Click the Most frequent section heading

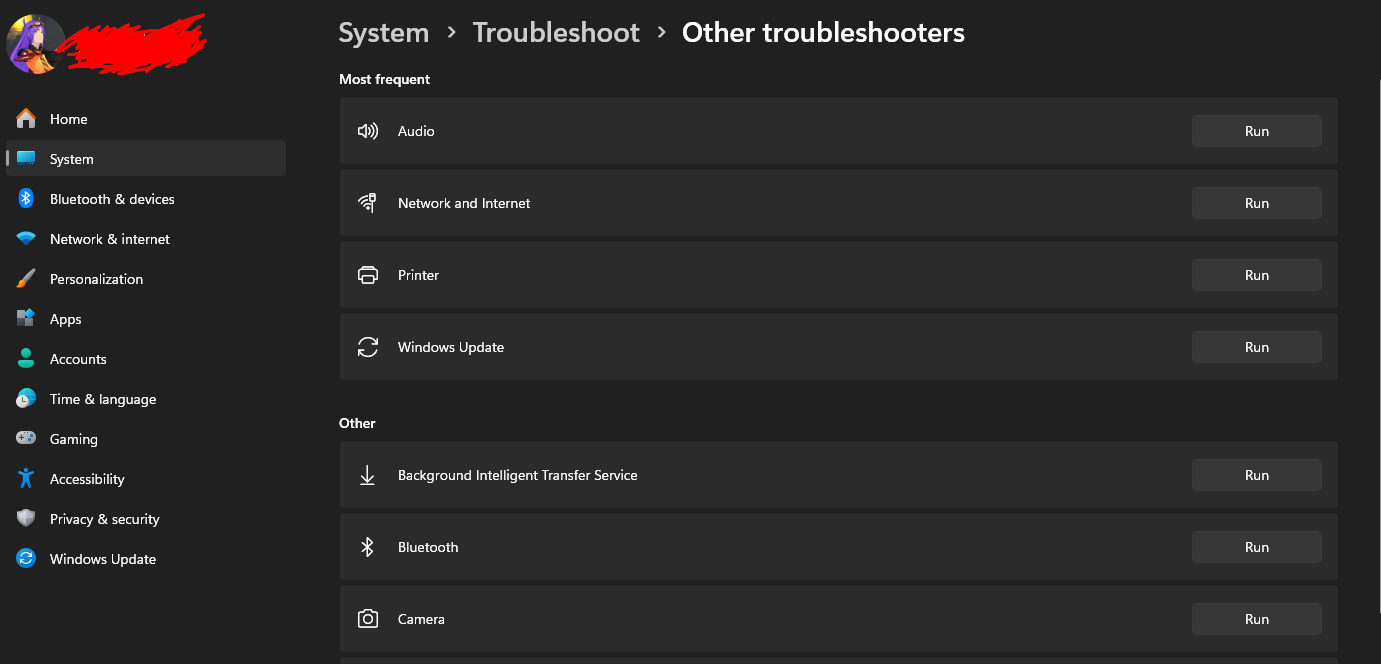click(x=385, y=79)
